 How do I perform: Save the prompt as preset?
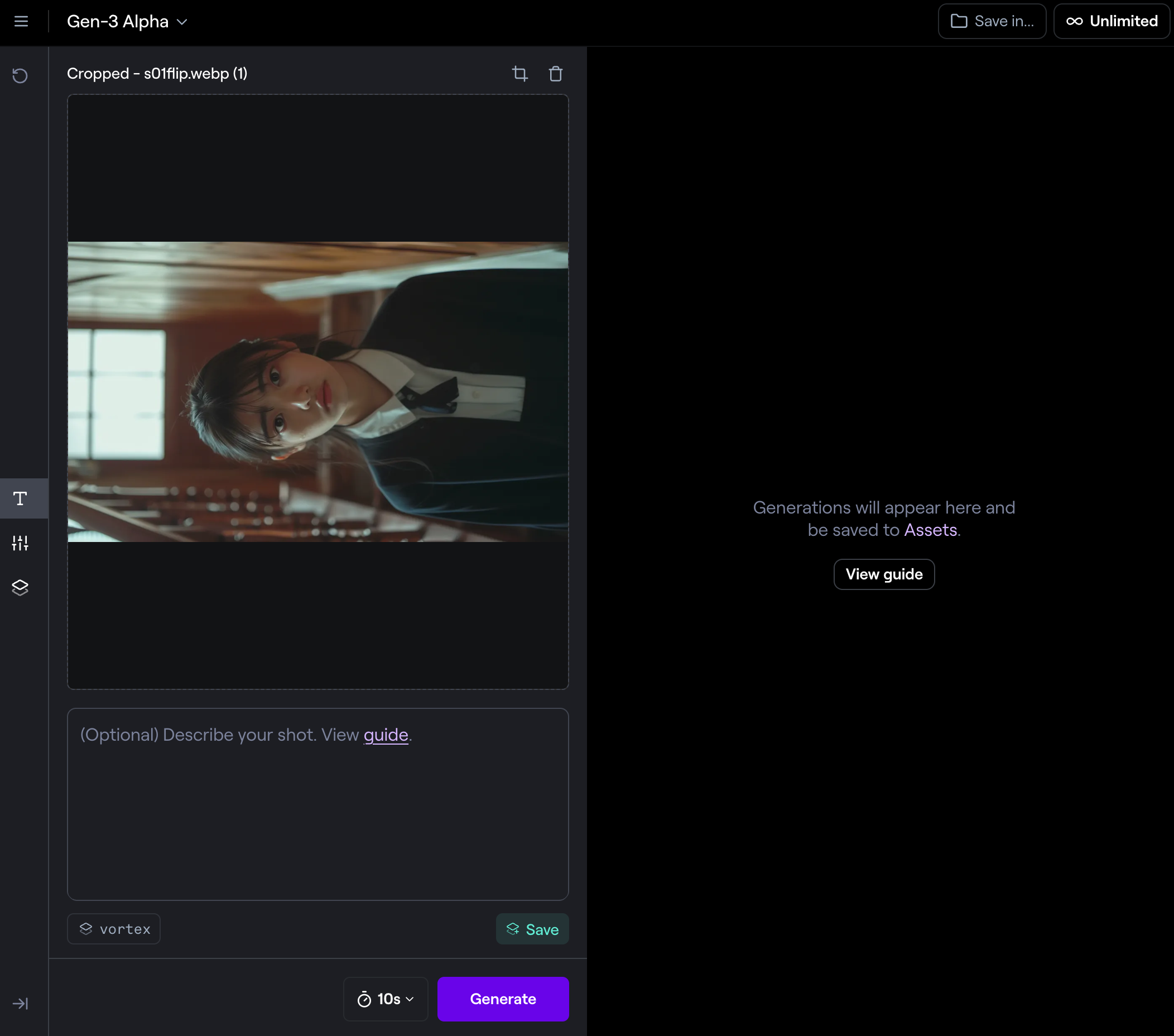coord(532,929)
